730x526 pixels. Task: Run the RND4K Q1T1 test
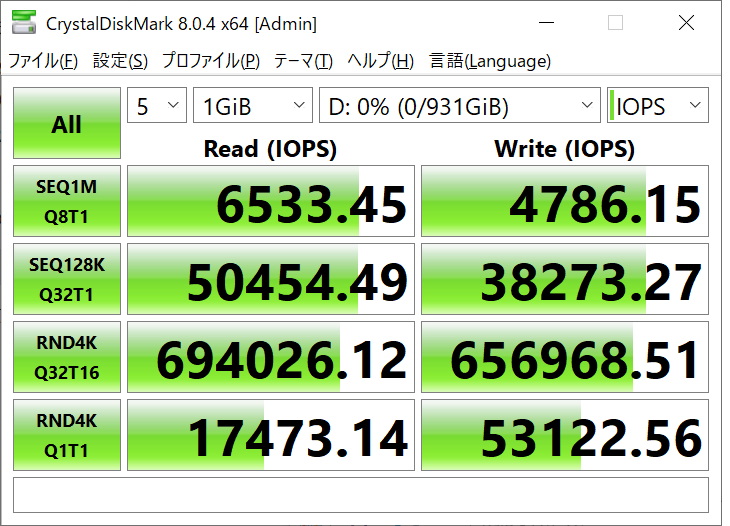[67, 435]
